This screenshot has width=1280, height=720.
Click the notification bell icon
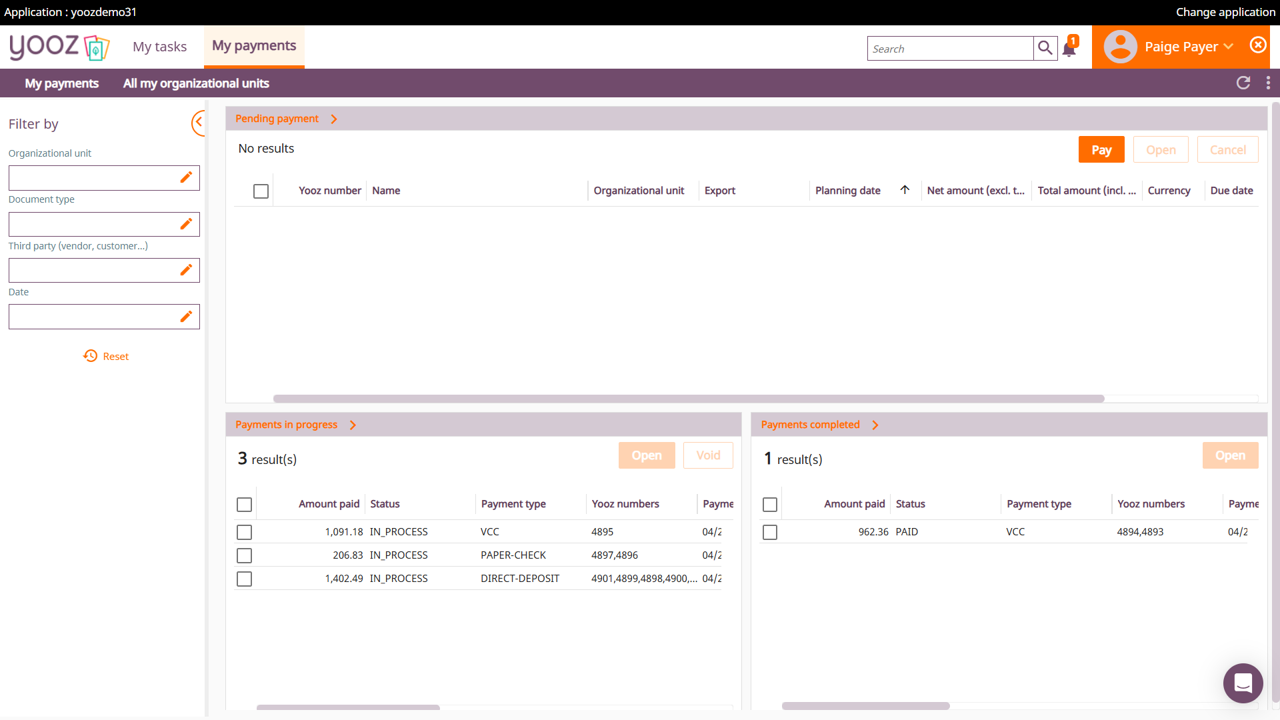(x=1069, y=49)
